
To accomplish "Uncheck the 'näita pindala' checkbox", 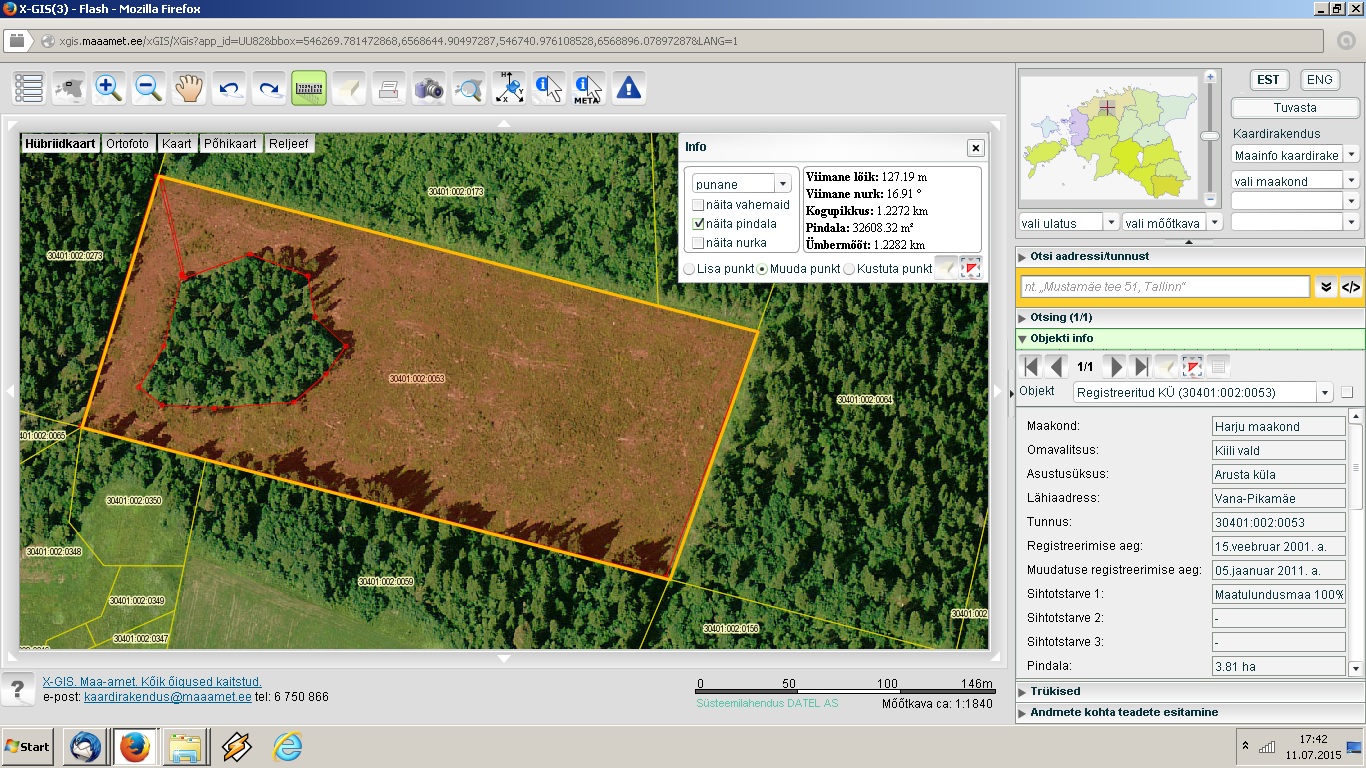I will click(x=699, y=224).
